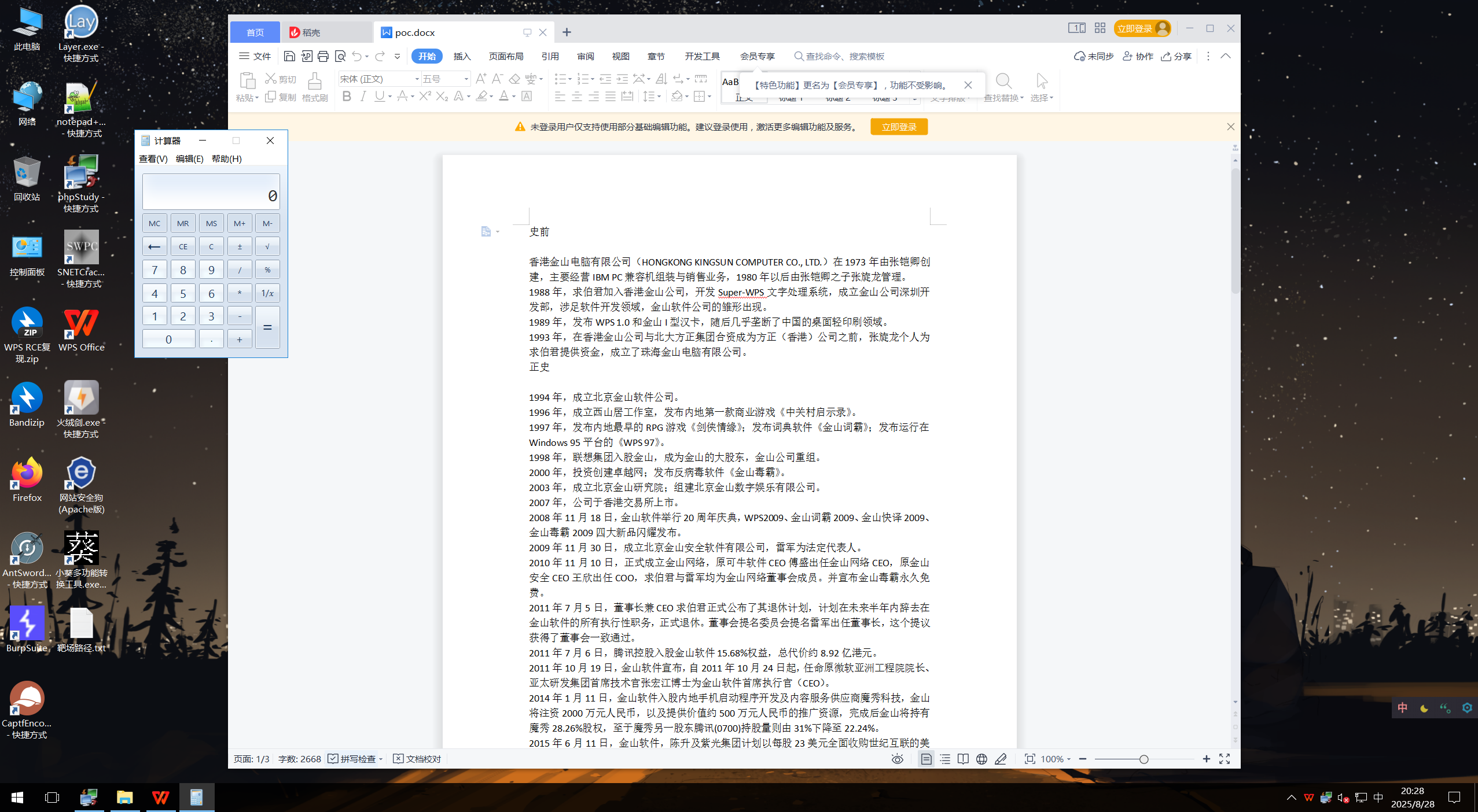Open the 查看(V) menu in Calculator

point(153,158)
